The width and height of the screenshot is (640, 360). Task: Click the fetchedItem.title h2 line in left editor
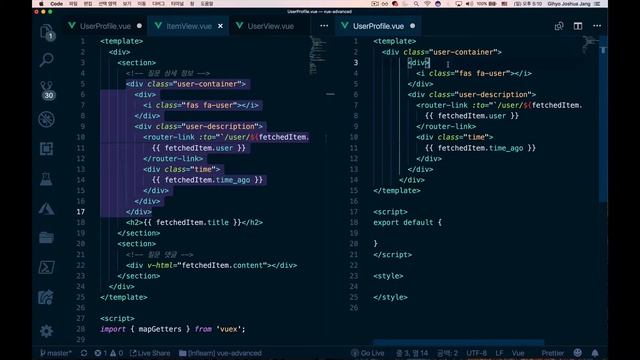[194, 222]
